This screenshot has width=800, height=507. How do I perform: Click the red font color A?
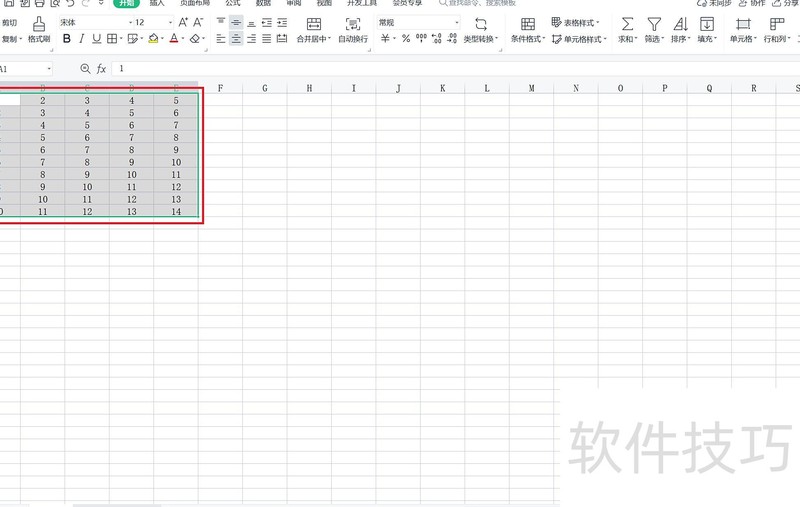174,39
